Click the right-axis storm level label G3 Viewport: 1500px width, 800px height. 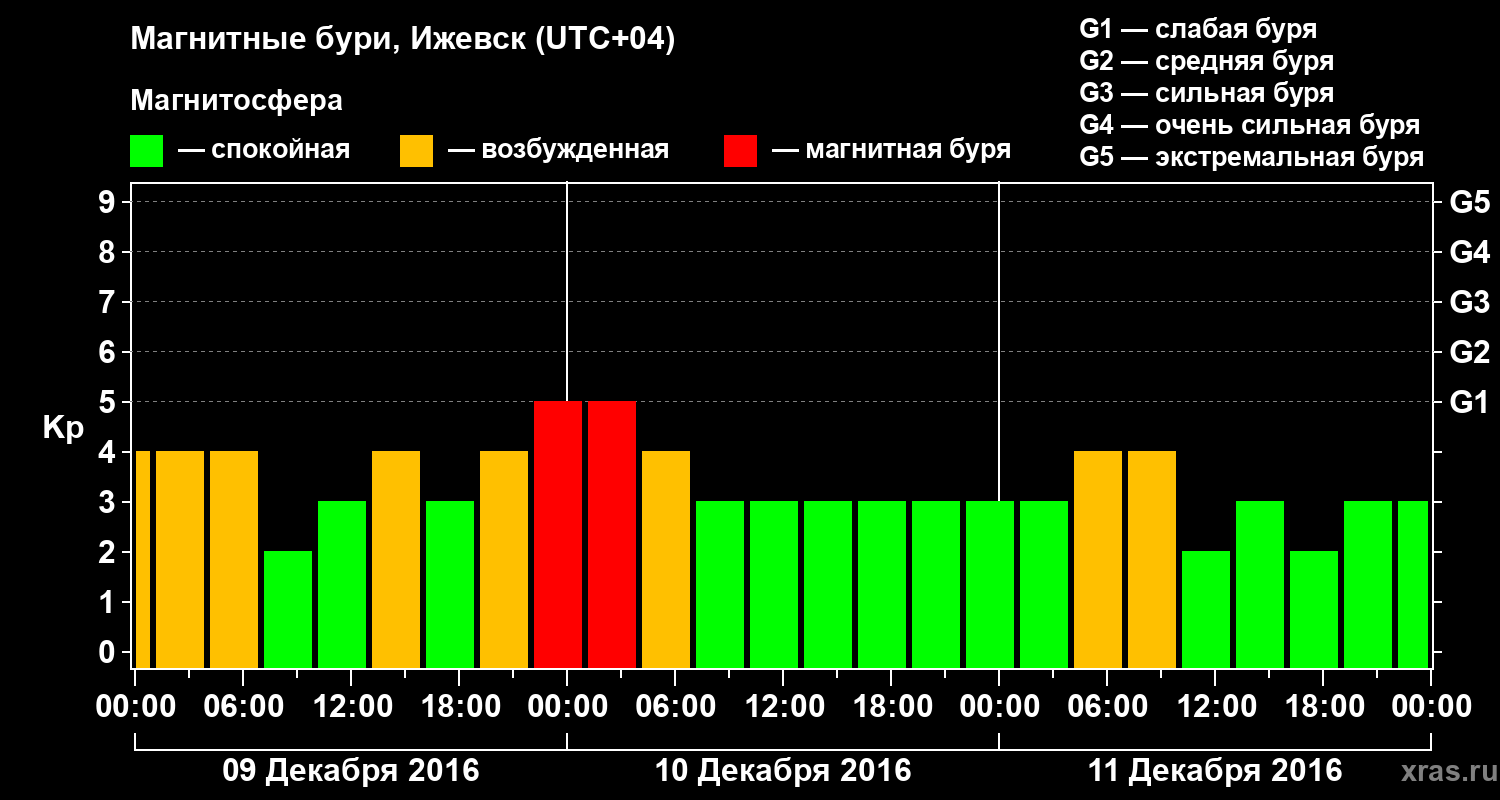click(1469, 302)
